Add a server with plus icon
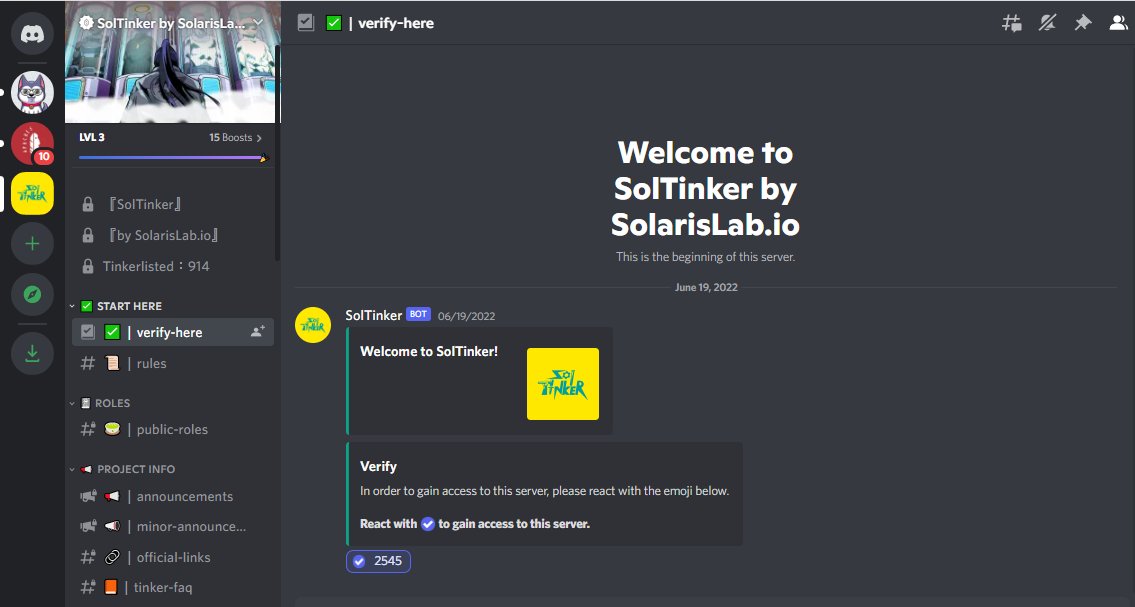This screenshot has height=607, width=1135. click(x=32, y=244)
